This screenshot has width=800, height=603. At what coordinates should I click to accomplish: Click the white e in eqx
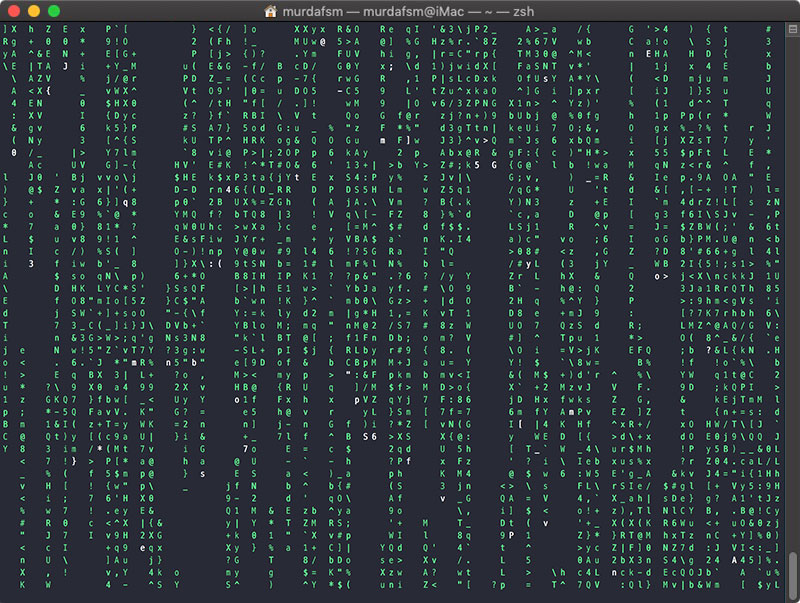tap(144, 547)
